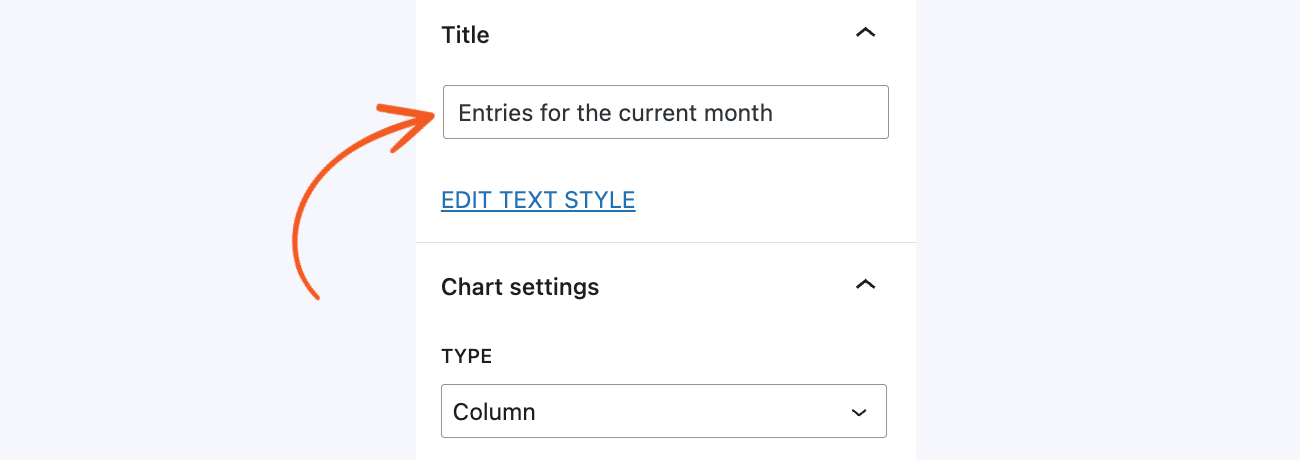
Task: Select the word "Column" in Type box
Action: (x=494, y=412)
